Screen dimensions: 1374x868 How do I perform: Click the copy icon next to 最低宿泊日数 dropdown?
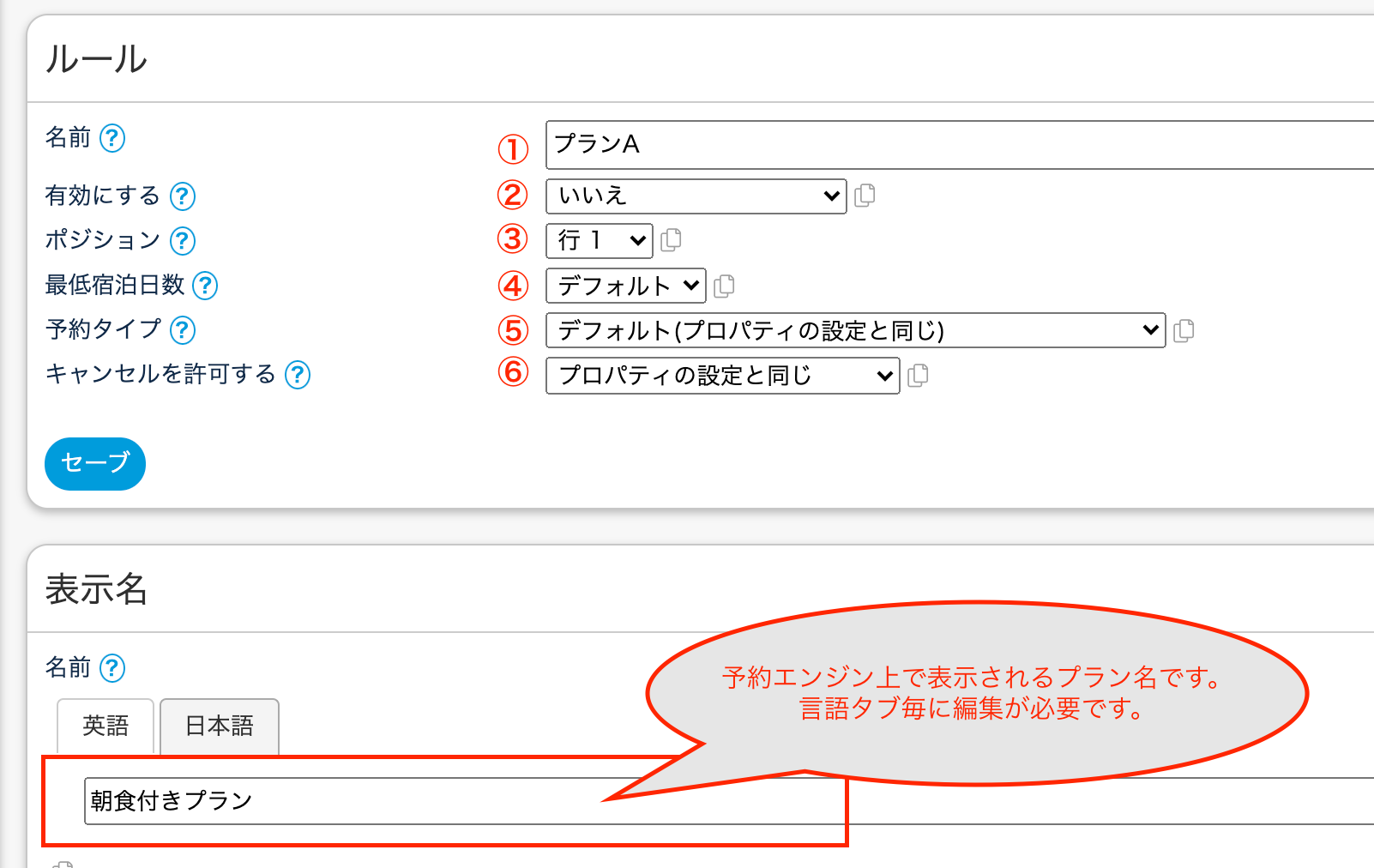pos(724,286)
